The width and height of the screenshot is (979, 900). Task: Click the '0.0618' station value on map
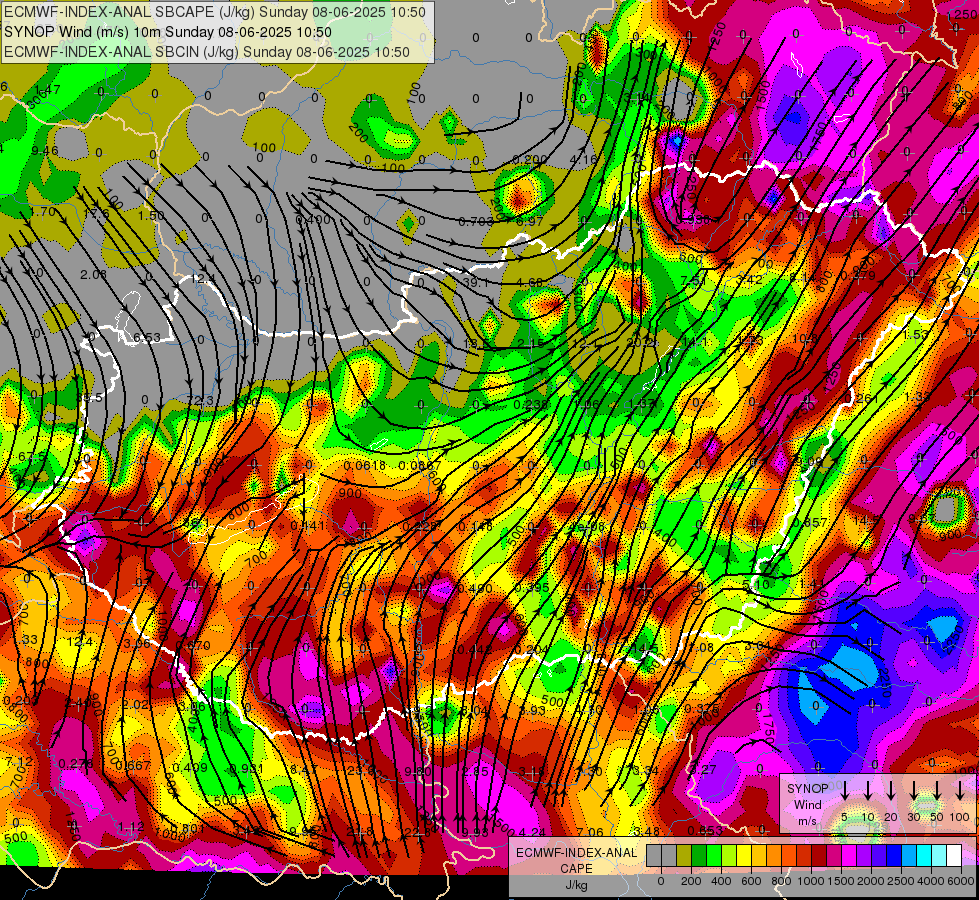click(x=365, y=465)
